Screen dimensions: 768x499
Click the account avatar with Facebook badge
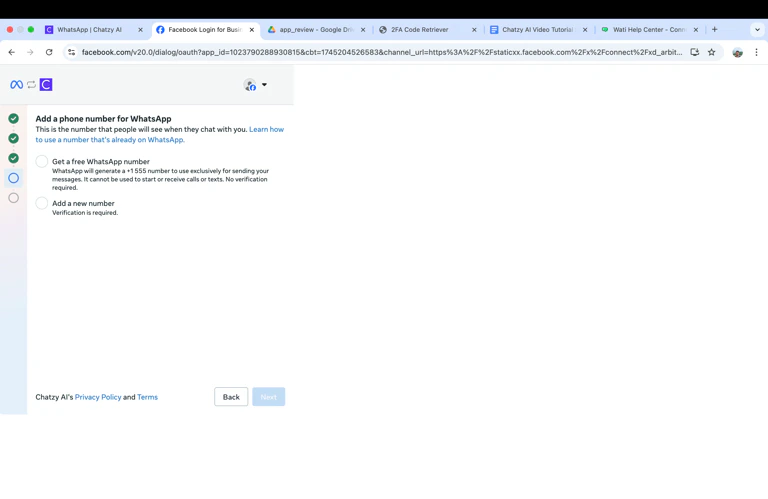coord(250,85)
